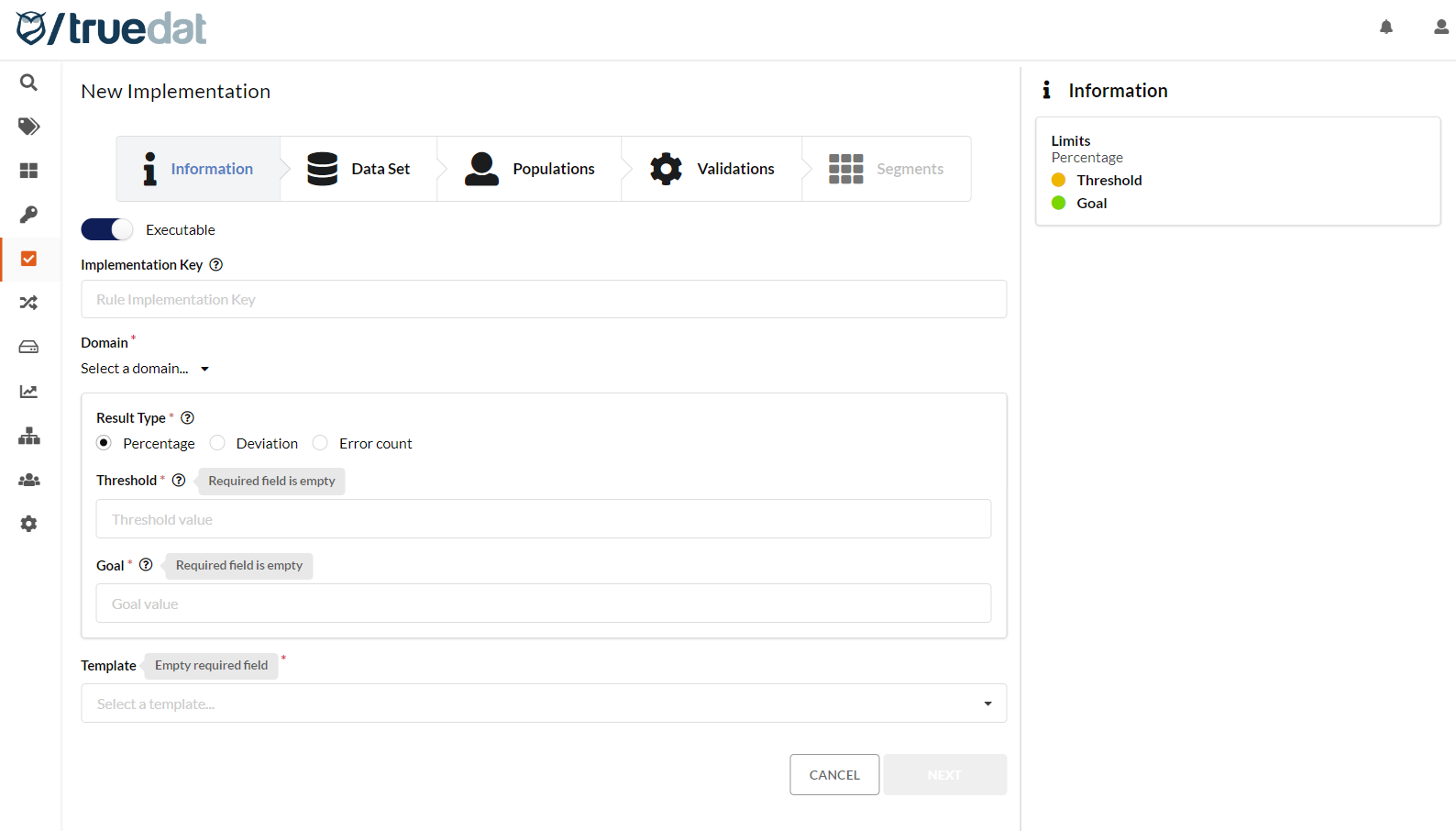Click the Threshold value input field
The width and height of the screenshot is (1456, 831).
[543, 519]
